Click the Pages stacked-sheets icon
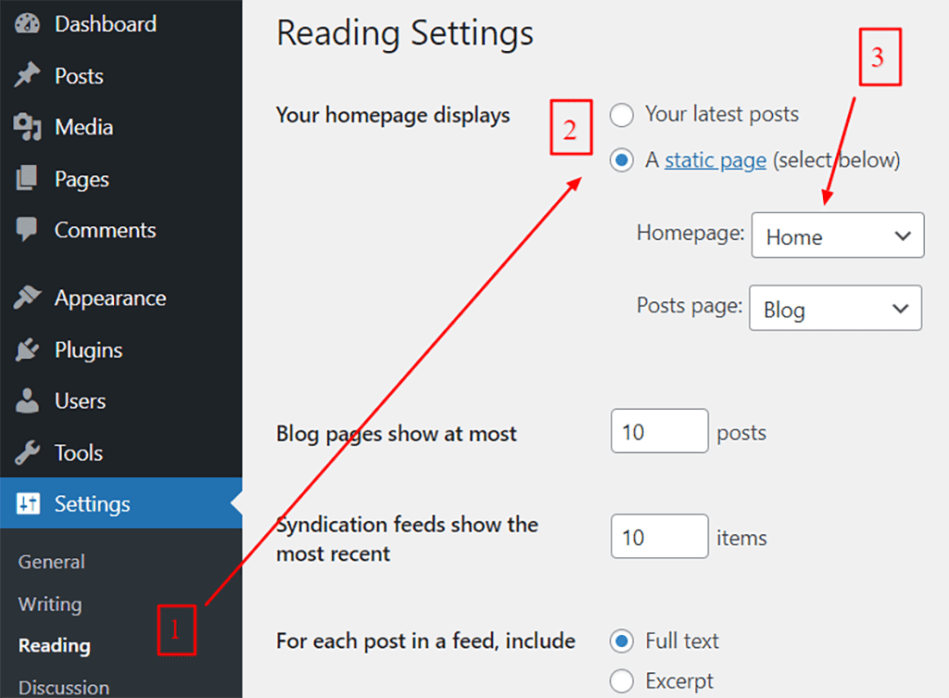Screen dimensions: 949x698 click(x=27, y=179)
